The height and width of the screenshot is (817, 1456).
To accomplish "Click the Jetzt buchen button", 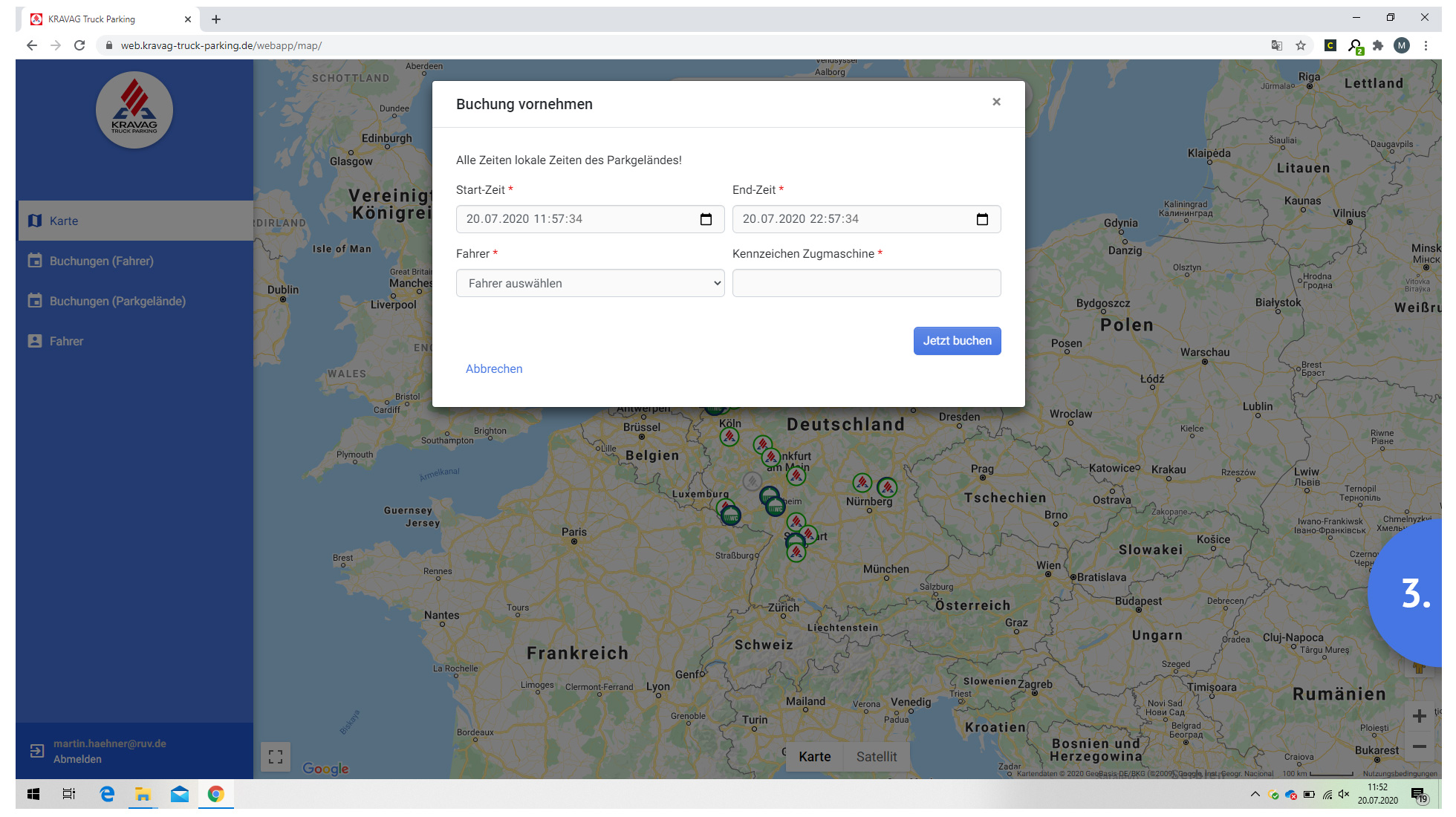I will pyautogui.click(x=957, y=341).
